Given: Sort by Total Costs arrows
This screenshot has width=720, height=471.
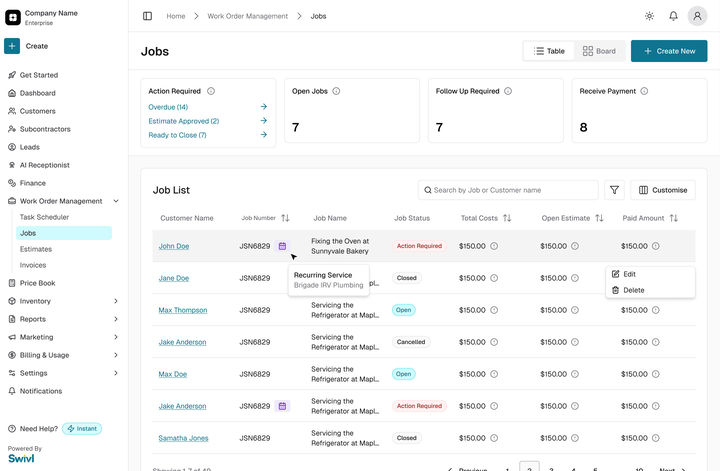Looking at the screenshot, I should coord(507,218).
